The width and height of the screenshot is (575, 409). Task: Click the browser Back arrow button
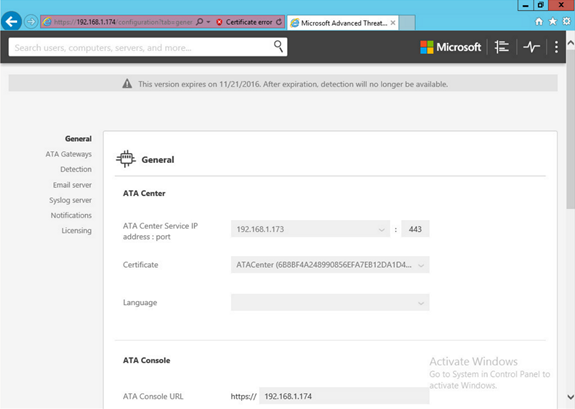(11, 22)
